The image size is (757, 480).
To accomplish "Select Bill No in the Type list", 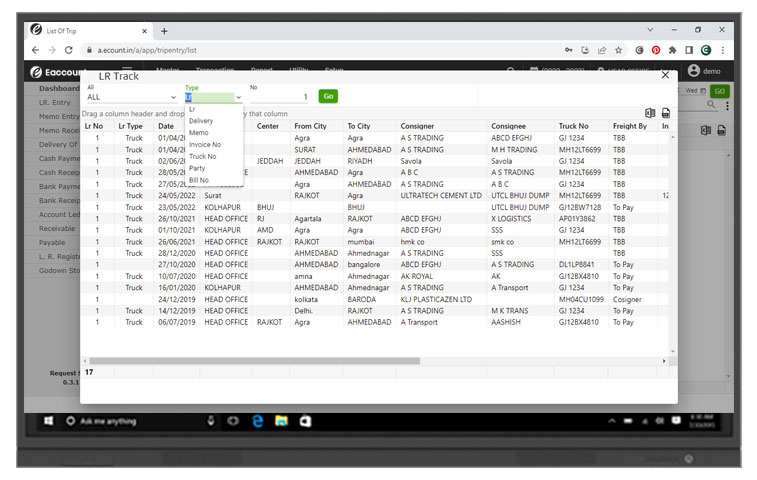I will (199, 180).
